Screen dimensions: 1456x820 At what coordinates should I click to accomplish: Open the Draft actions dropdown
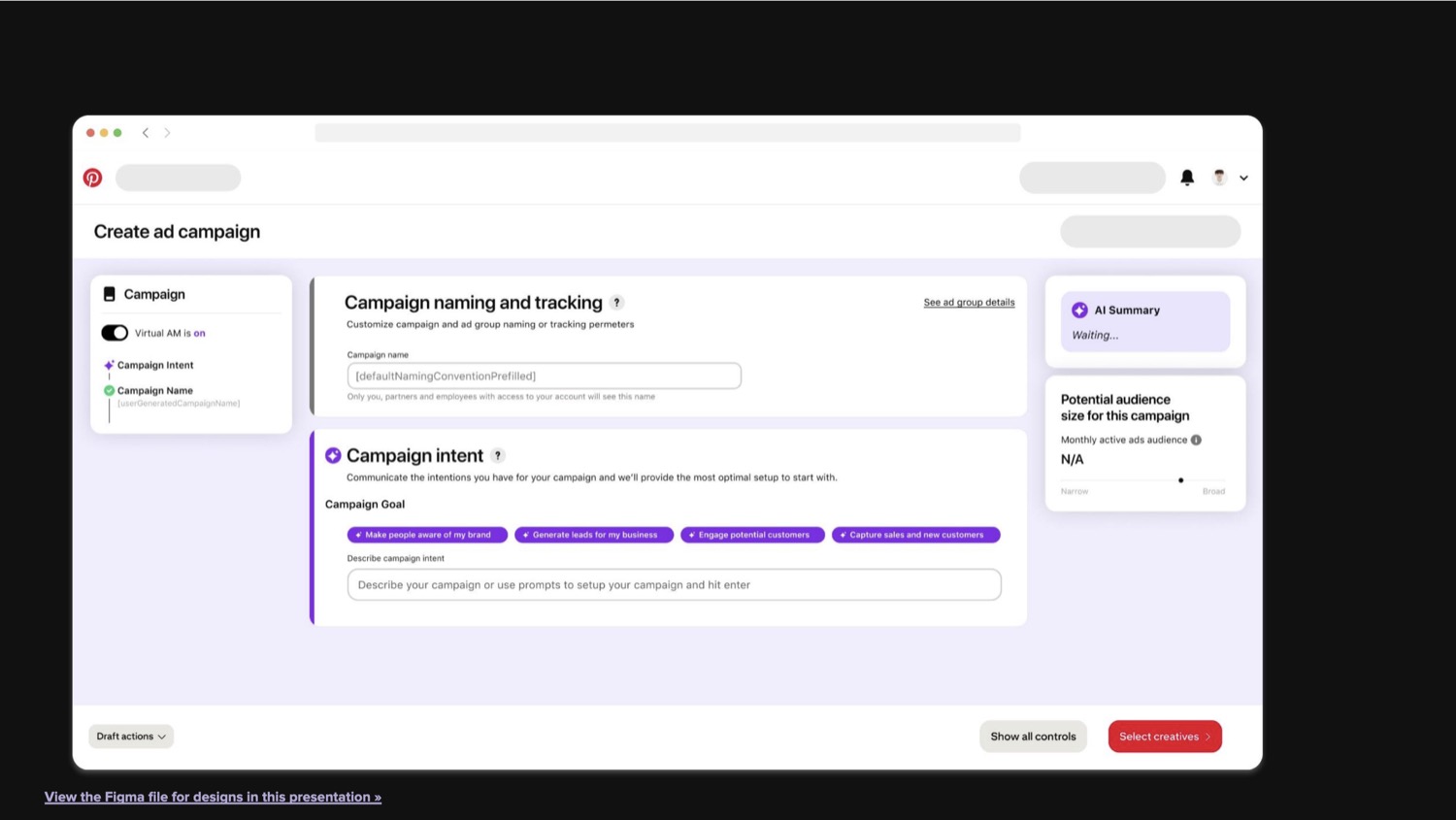pyautogui.click(x=131, y=737)
